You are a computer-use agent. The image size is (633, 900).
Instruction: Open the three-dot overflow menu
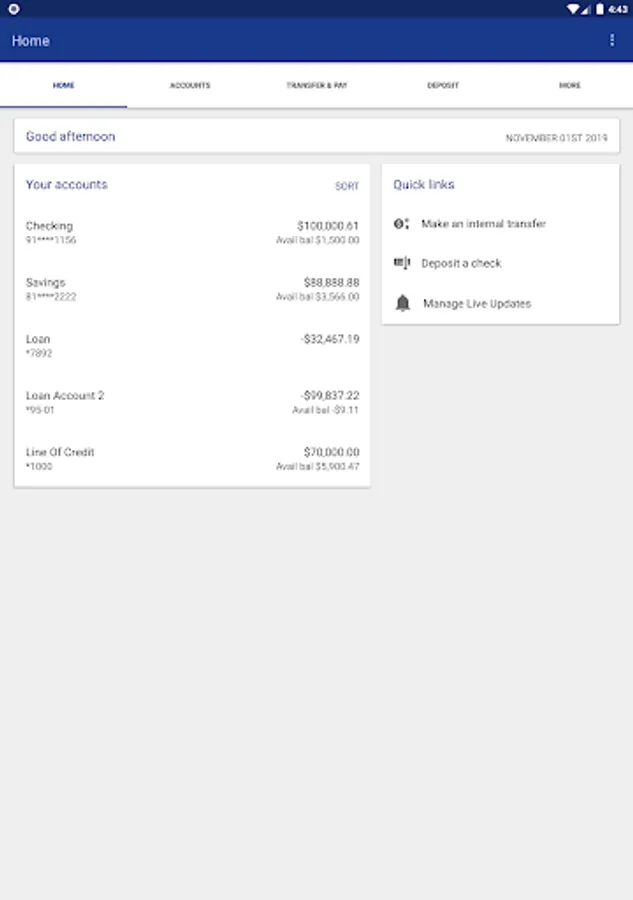click(x=612, y=40)
